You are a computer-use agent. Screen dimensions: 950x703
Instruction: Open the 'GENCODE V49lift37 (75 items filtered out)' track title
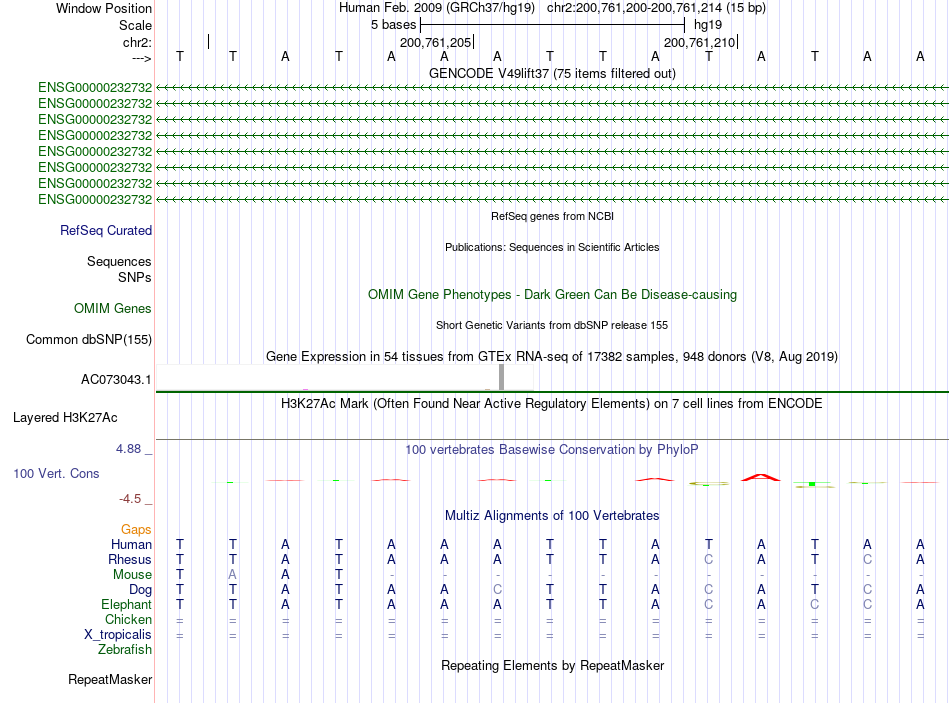pyautogui.click(x=552, y=73)
